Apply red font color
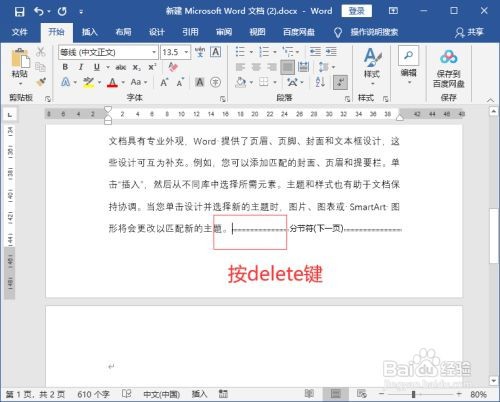The width and height of the screenshot is (500, 402). point(112,82)
